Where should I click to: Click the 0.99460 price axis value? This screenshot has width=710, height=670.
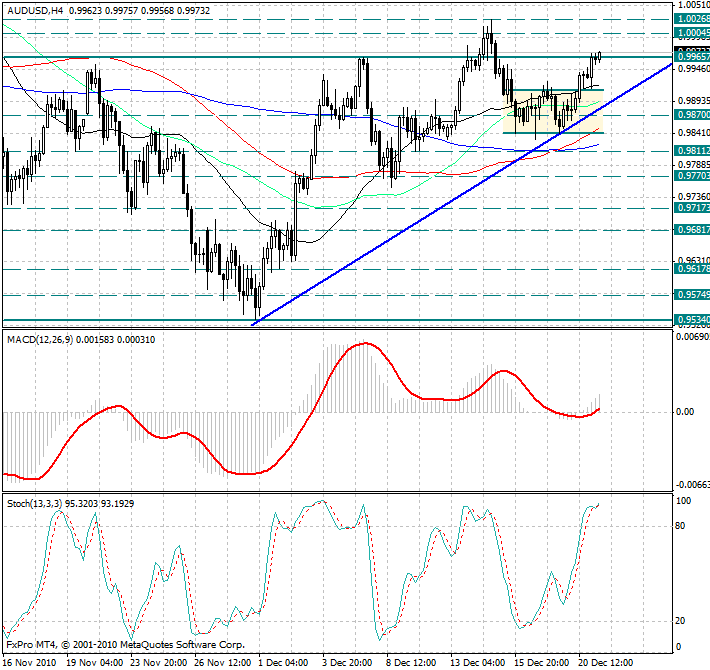693,69
